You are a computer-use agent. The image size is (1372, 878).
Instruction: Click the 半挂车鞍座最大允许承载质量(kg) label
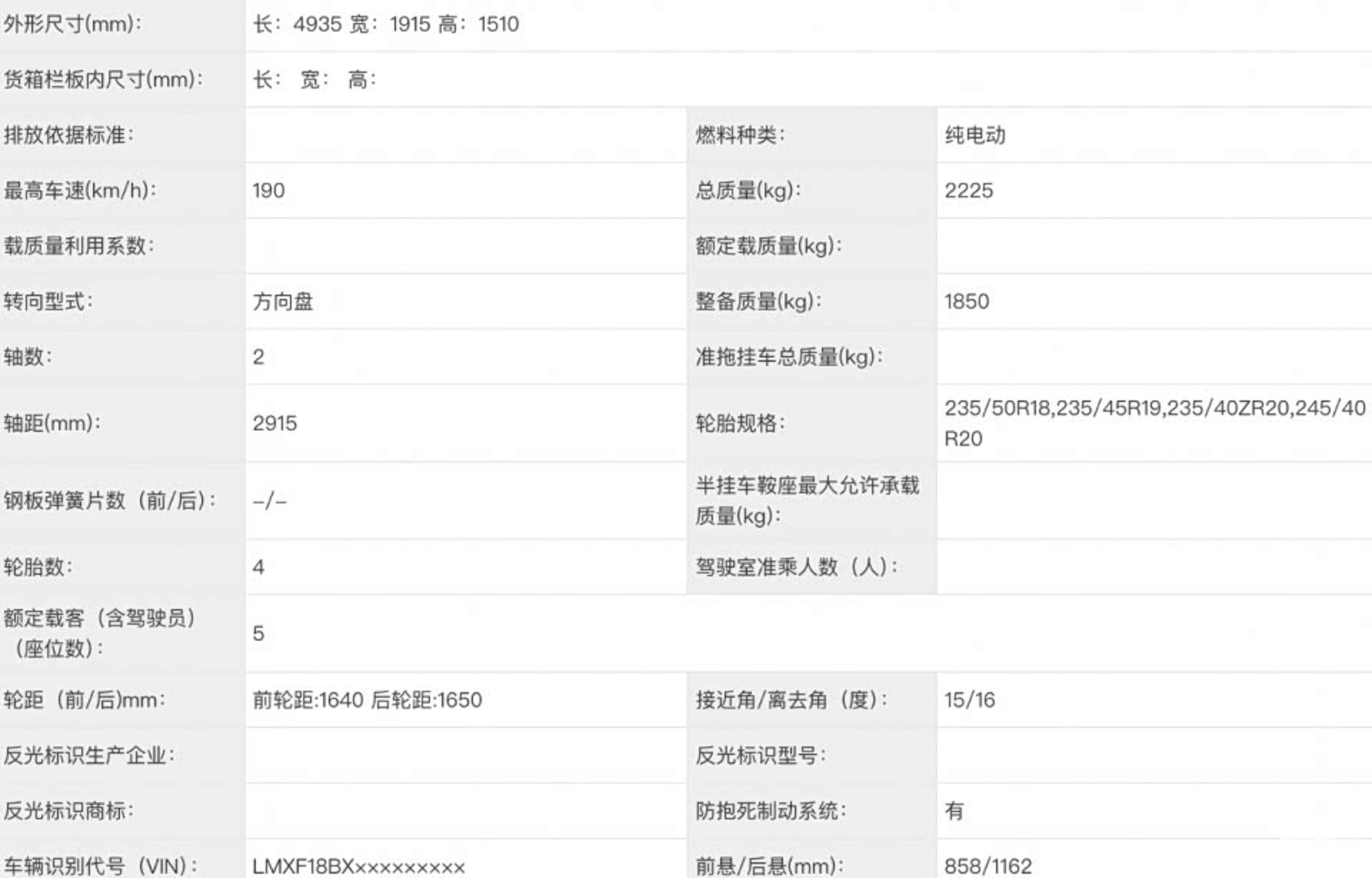coord(807,500)
